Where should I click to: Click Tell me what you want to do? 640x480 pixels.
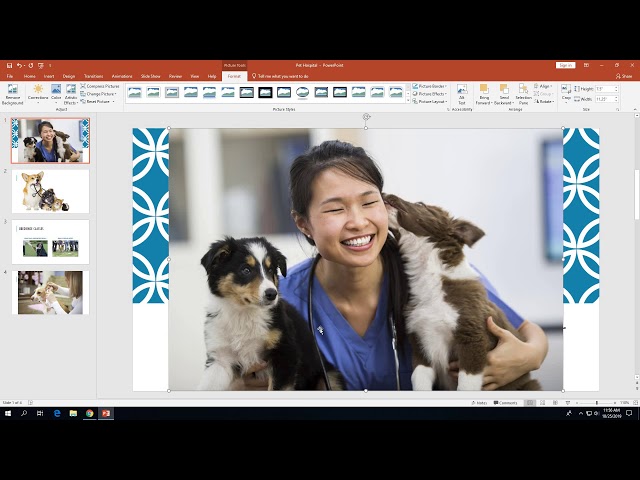(280, 76)
